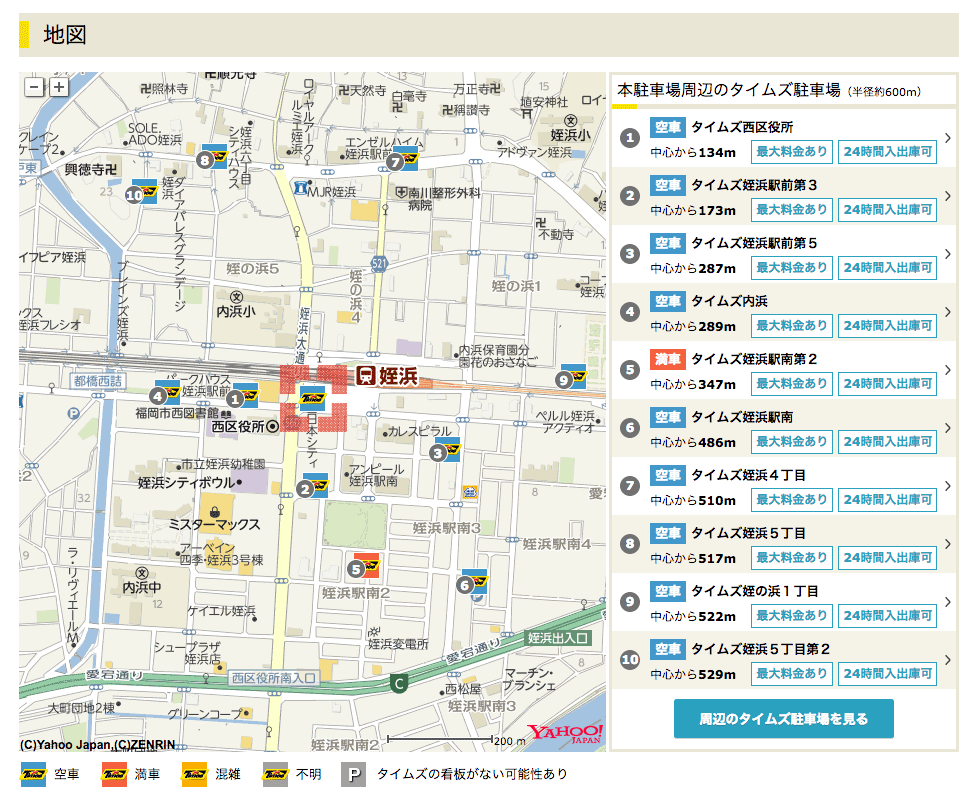Open タイムズ姪浜5丁目 row chevron
The image size is (979, 808).
948,544
